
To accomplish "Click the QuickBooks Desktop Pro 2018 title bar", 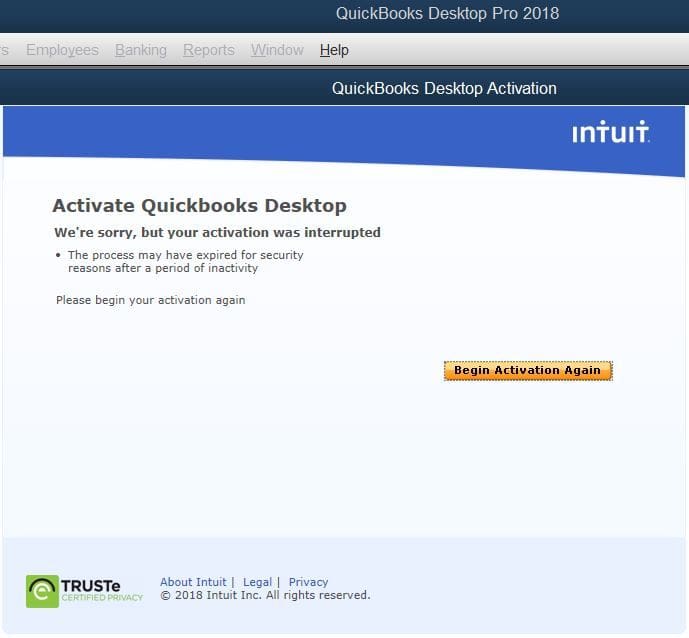I will click(447, 13).
